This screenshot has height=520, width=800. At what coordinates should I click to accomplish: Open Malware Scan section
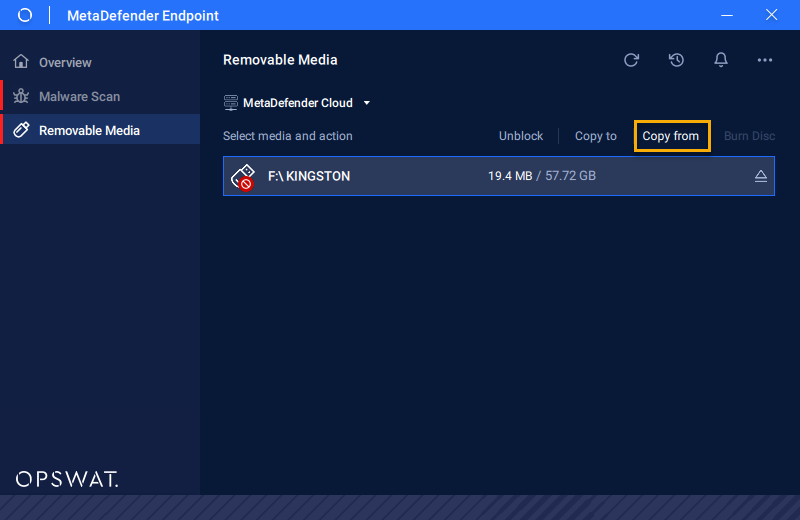(x=101, y=96)
